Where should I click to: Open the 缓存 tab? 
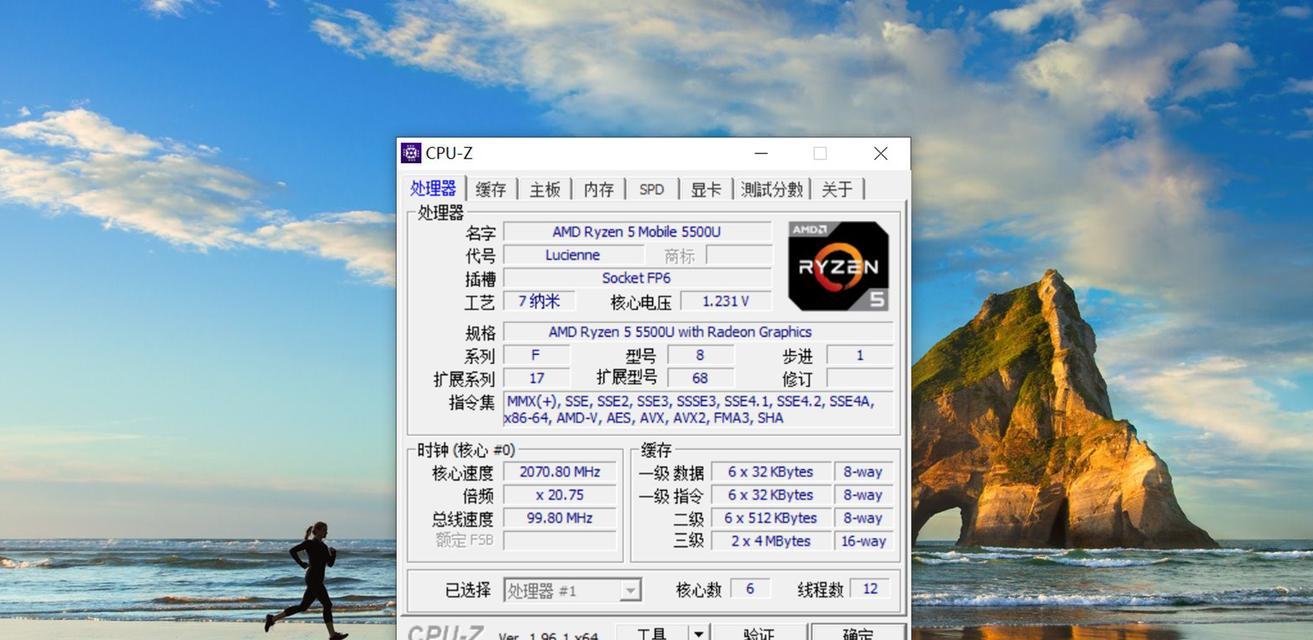click(491, 189)
